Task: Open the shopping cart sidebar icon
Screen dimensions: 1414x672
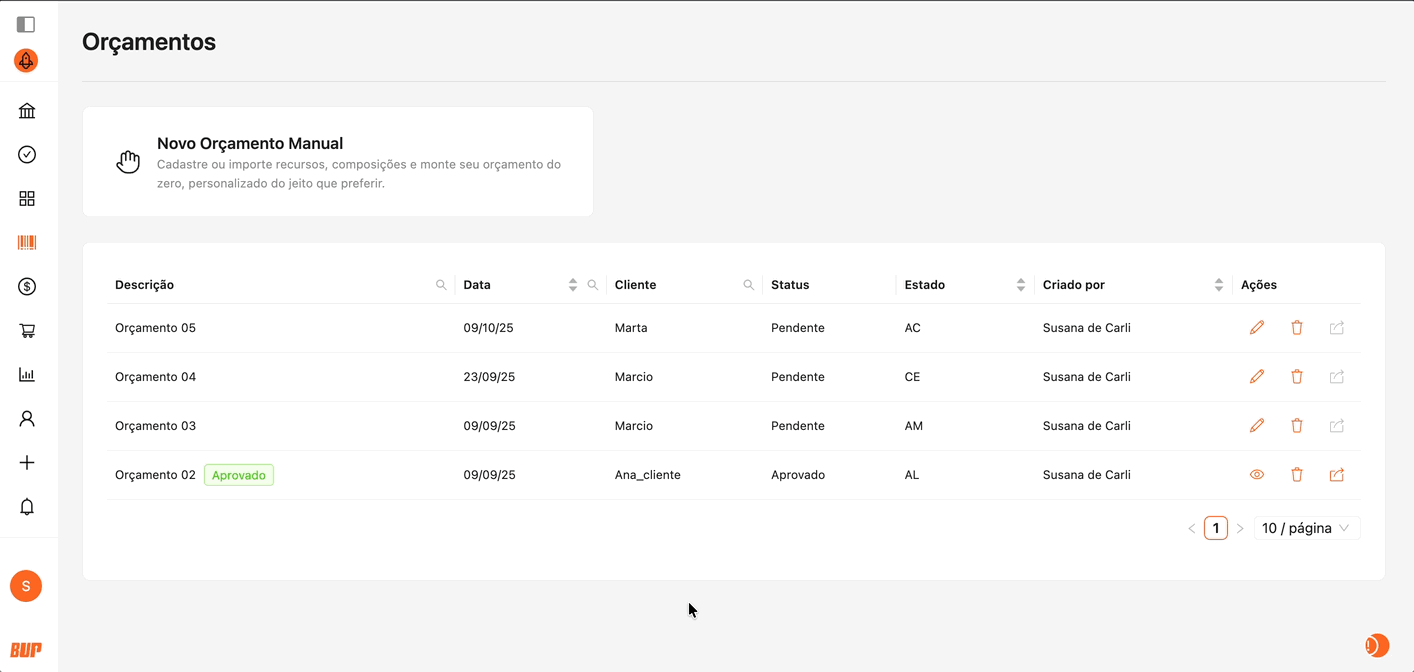Action: [x=27, y=331]
